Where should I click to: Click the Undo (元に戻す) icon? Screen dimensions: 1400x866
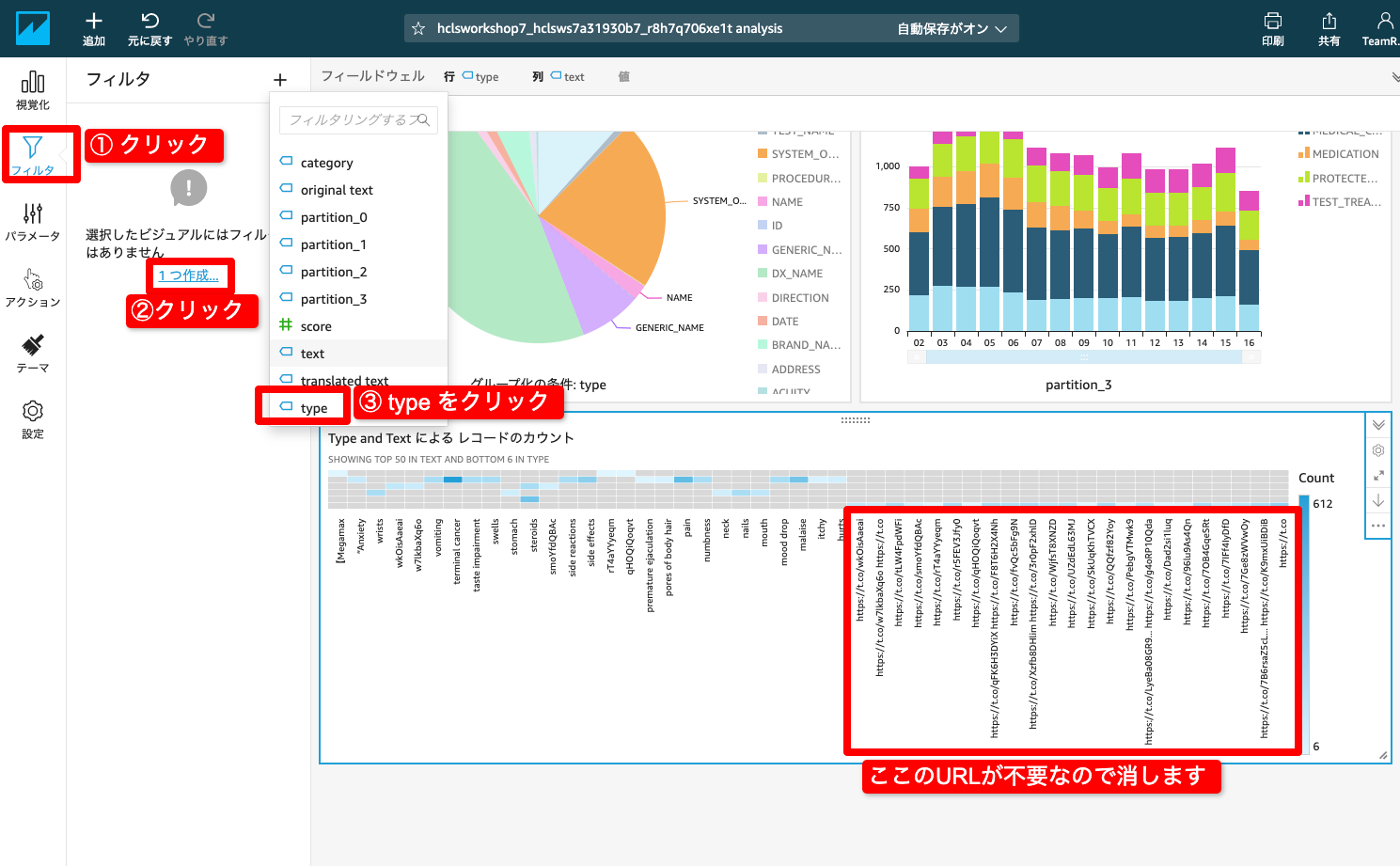click(149, 21)
